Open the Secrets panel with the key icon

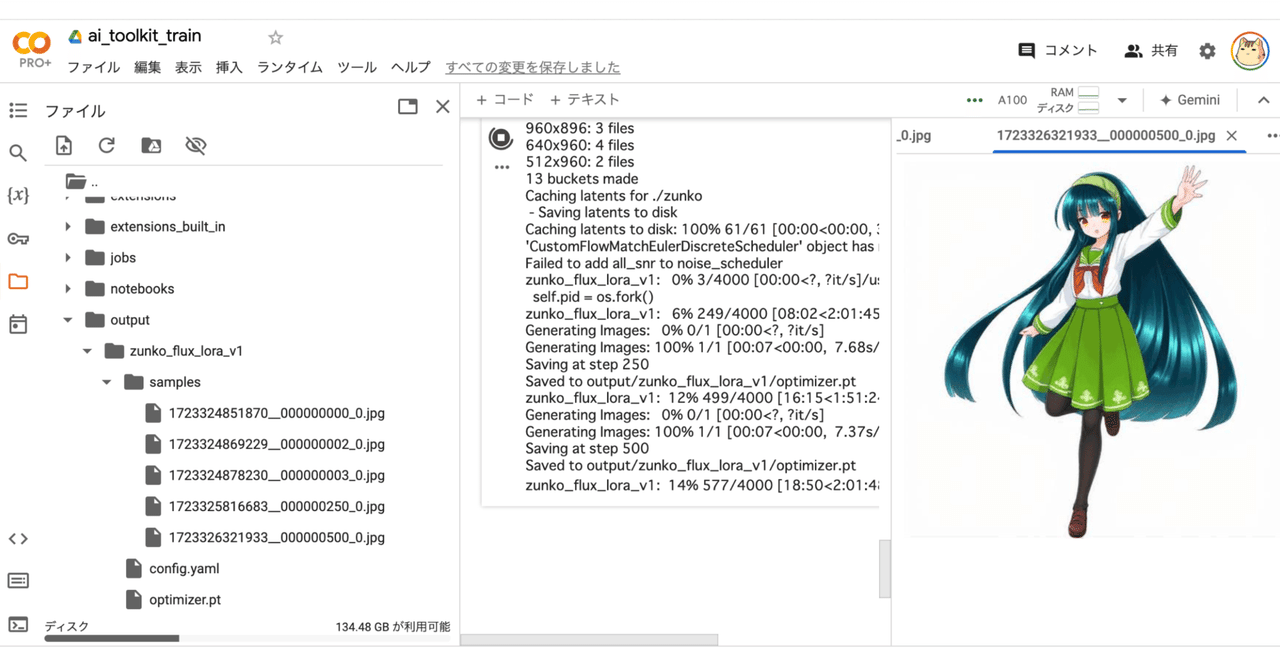pos(18,238)
